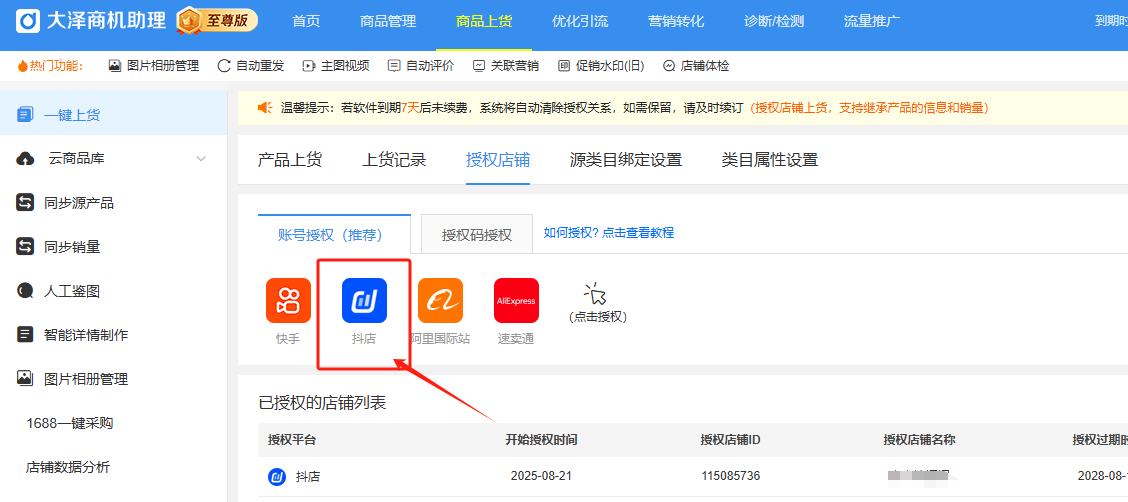Image resolution: width=1128 pixels, height=502 pixels.
Task: Click the Kuaishou (快手) platform icon
Action: (x=288, y=301)
